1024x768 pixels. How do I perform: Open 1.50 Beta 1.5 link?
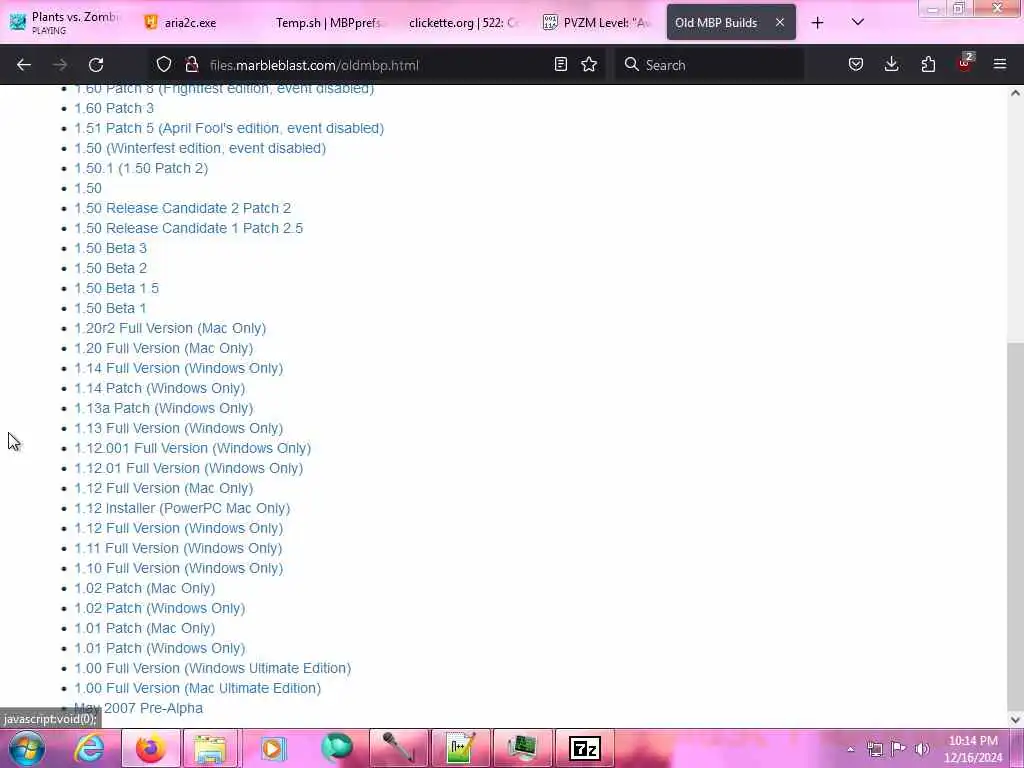tap(116, 288)
